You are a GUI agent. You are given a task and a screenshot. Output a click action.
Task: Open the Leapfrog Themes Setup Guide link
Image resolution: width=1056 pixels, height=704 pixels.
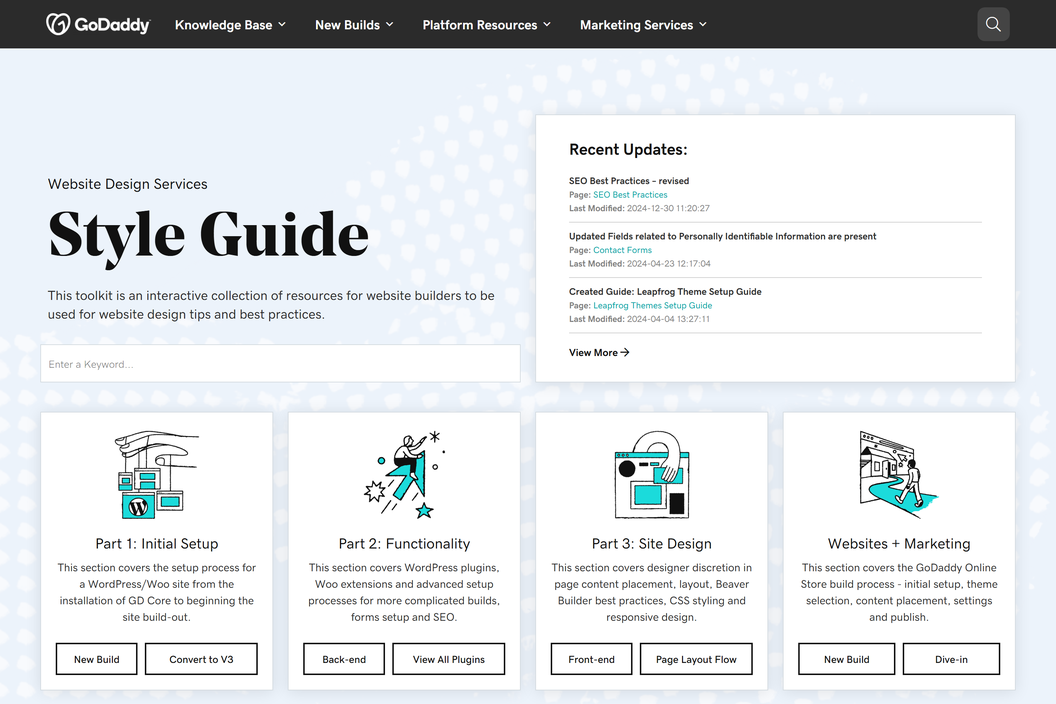653,305
